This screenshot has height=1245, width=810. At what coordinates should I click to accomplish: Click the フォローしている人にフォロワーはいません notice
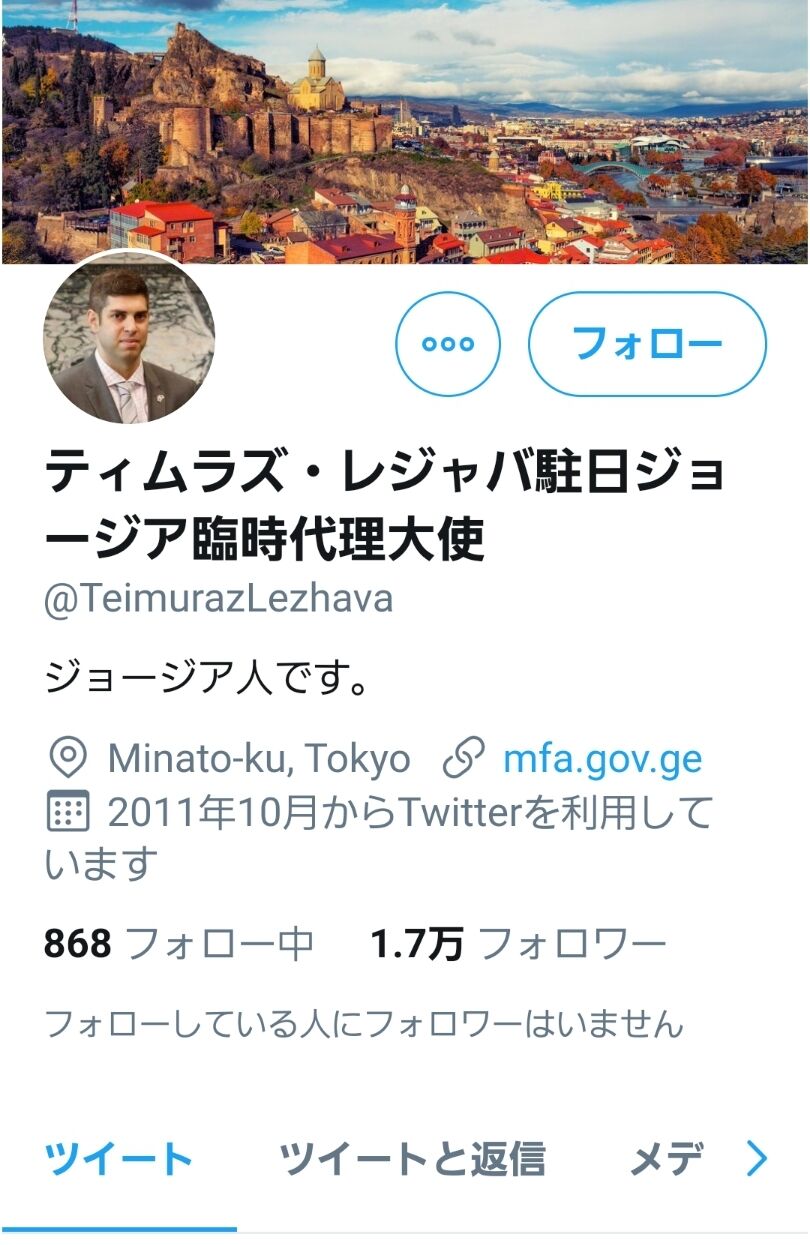[x=365, y=1023]
